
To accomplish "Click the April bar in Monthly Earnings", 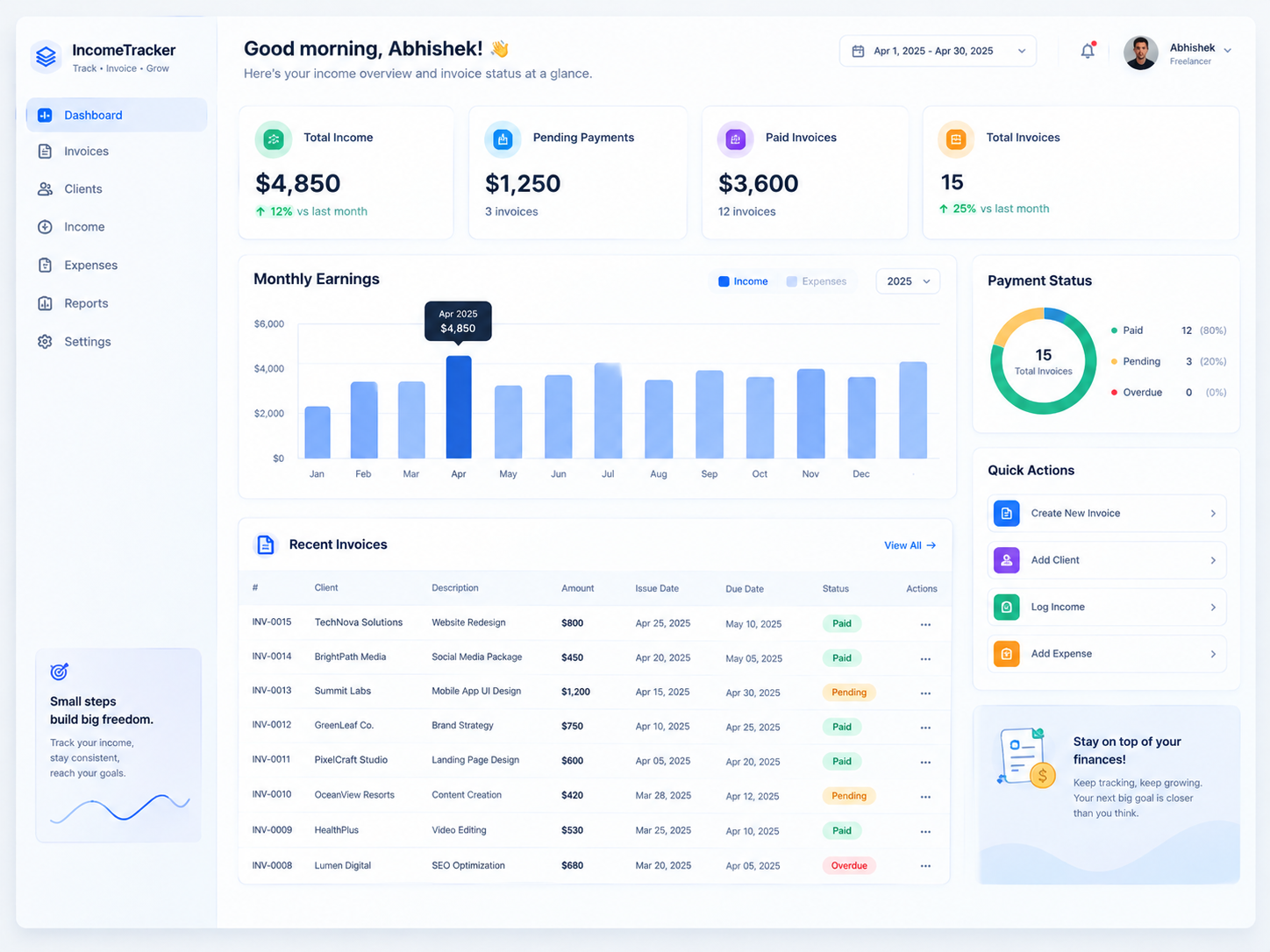I will [x=459, y=407].
